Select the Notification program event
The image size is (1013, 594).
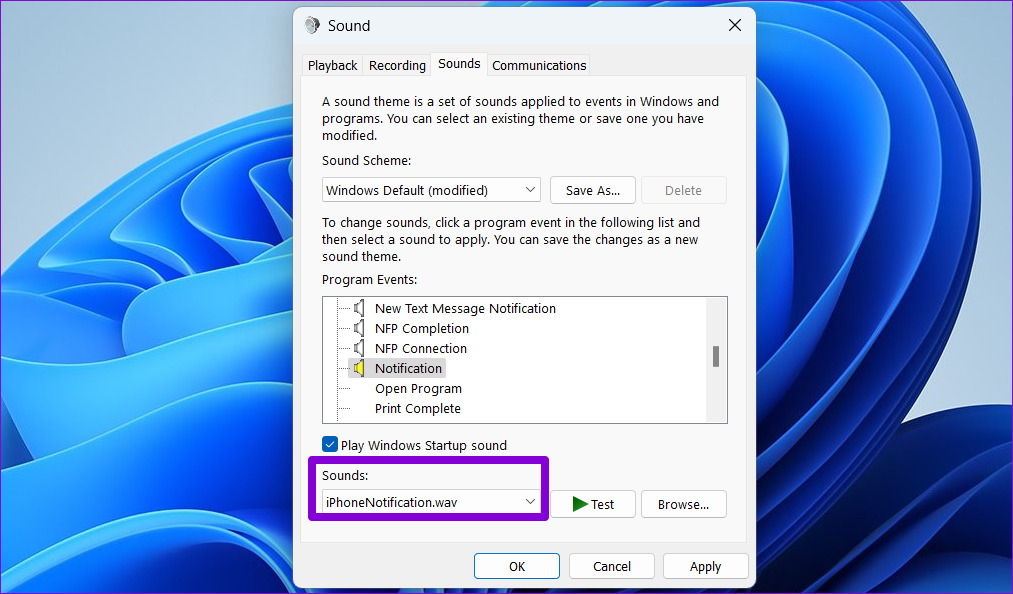coord(408,368)
